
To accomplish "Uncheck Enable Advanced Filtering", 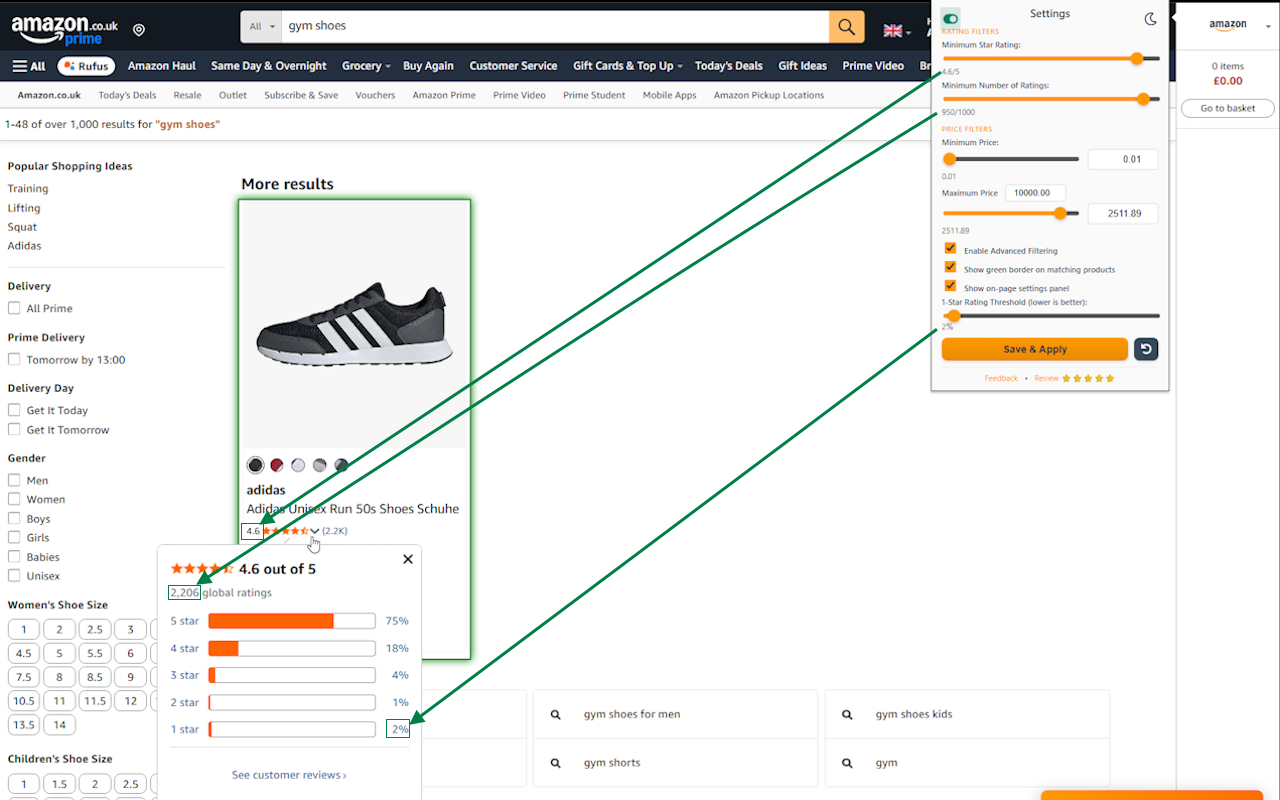I will [x=950, y=249].
